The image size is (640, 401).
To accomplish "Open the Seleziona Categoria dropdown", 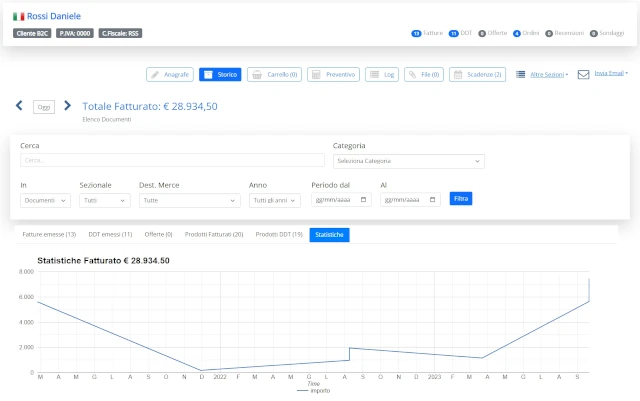I will click(409, 161).
